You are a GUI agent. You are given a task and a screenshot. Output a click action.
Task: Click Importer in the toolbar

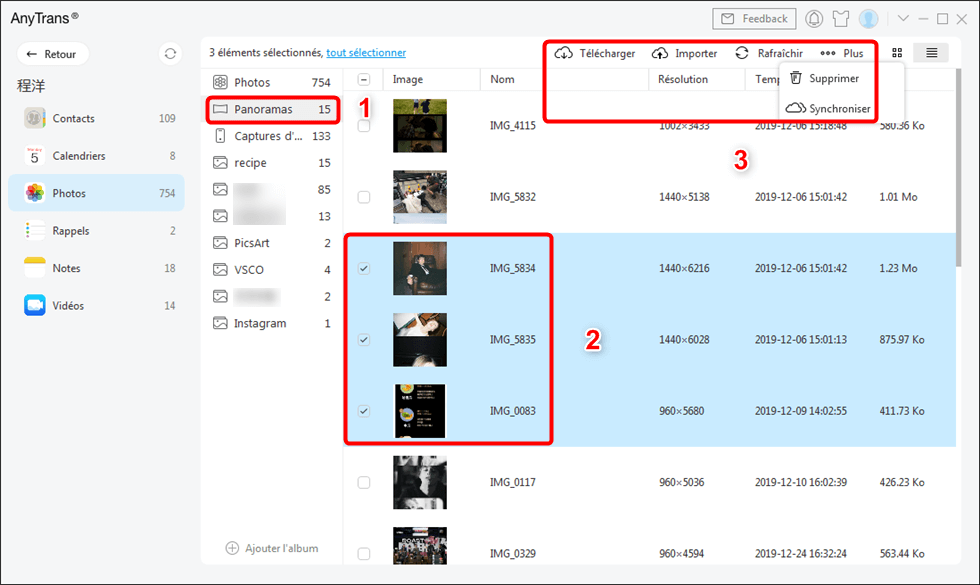pyautogui.click(x=684, y=54)
